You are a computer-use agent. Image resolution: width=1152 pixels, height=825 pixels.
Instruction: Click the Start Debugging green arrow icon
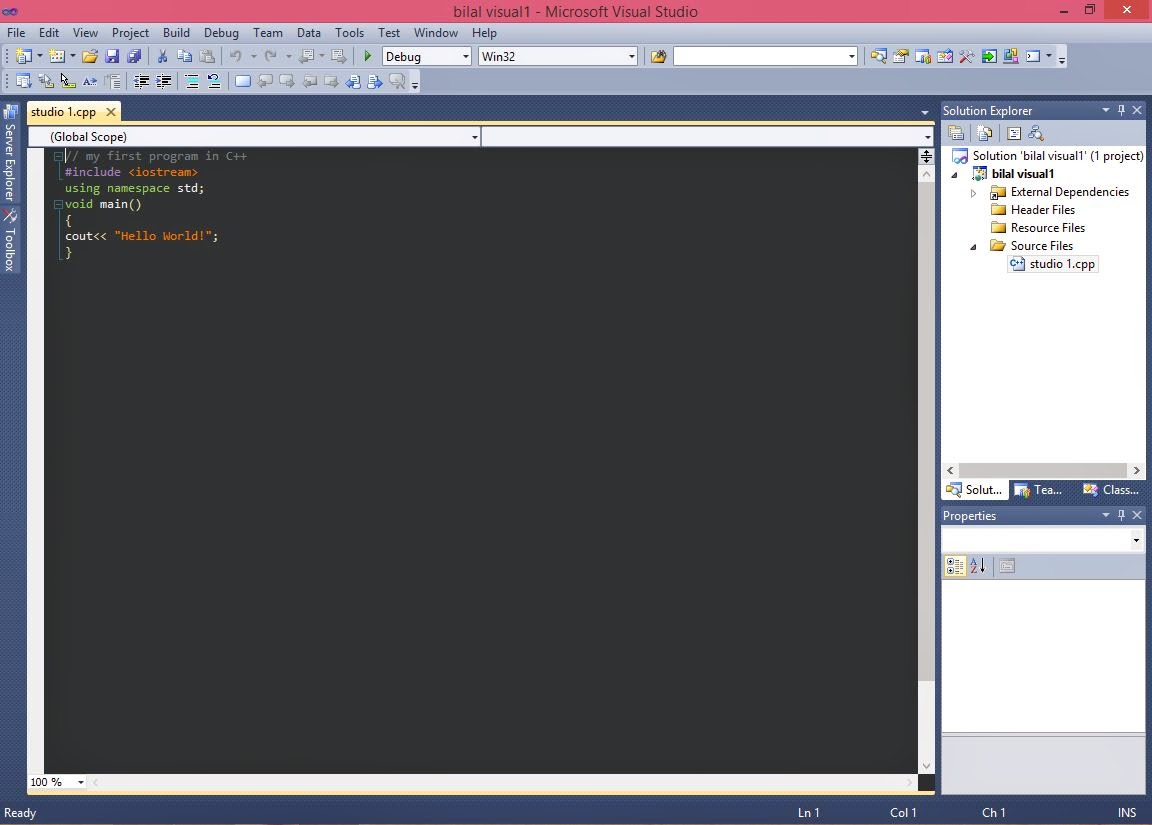(x=367, y=56)
